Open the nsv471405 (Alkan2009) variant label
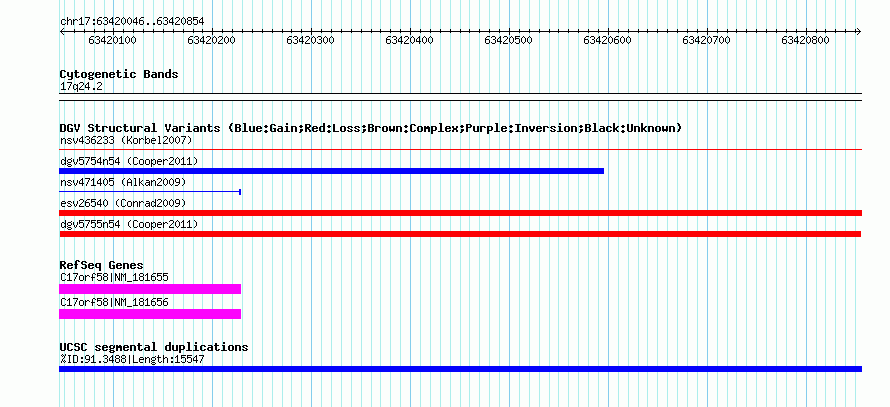Screen dimensions: 890x407 (123, 182)
